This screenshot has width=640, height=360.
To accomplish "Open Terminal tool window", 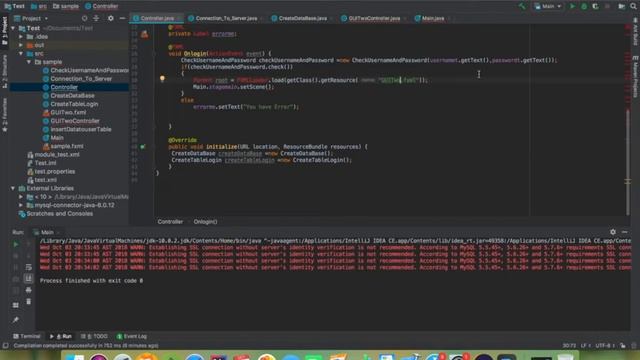I will pyautogui.click(x=27, y=337).
